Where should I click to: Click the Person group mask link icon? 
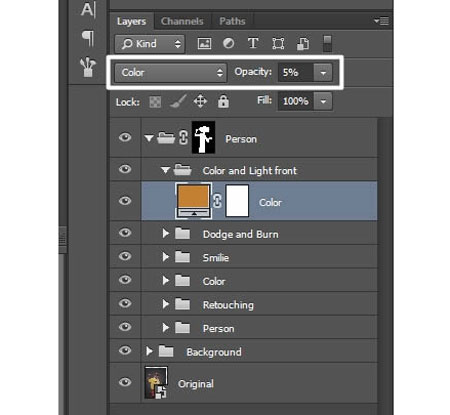[183, 138]
